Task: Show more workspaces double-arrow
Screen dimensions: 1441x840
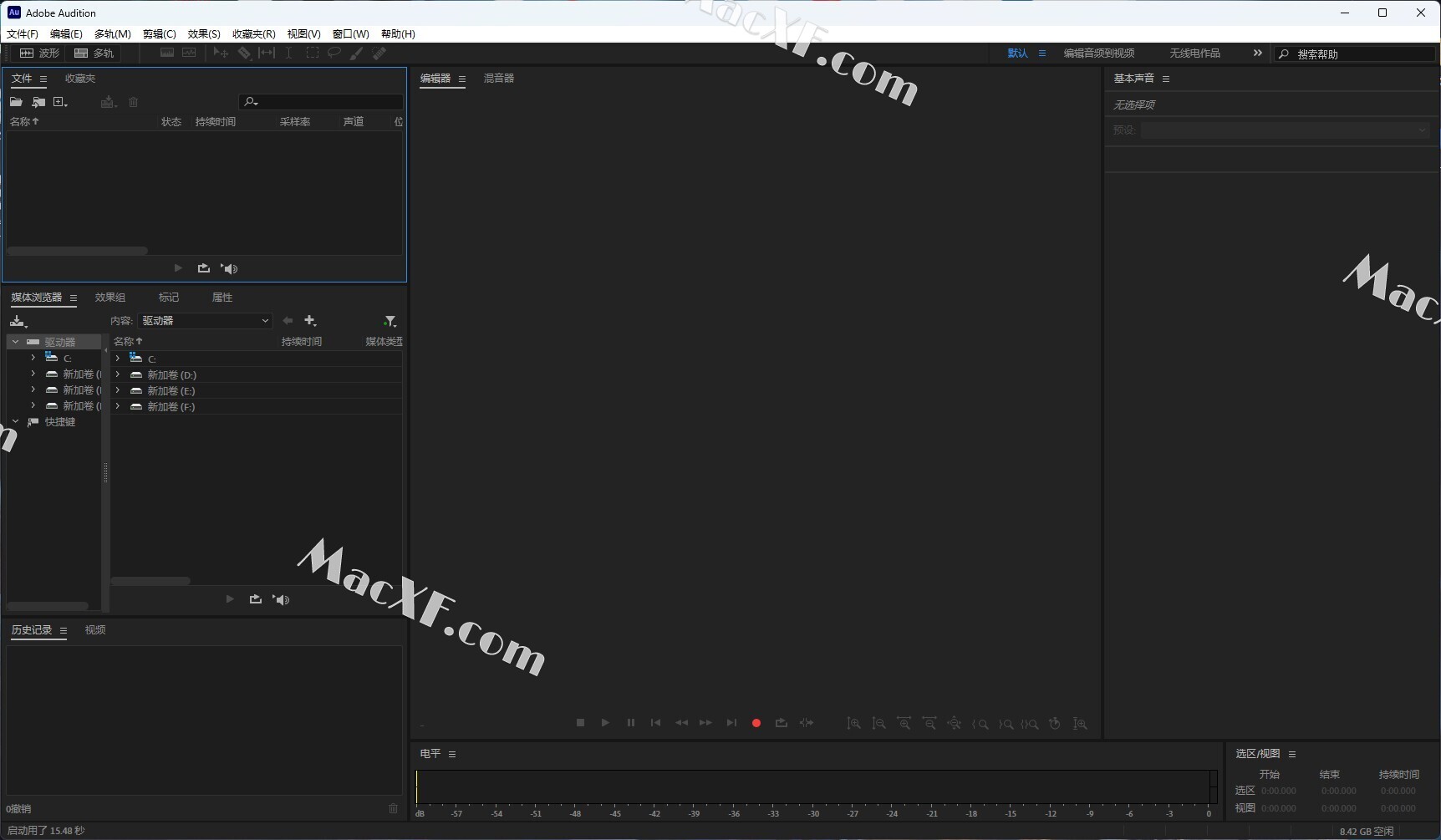Action: pyautogui.click(x=1257, y=53)
